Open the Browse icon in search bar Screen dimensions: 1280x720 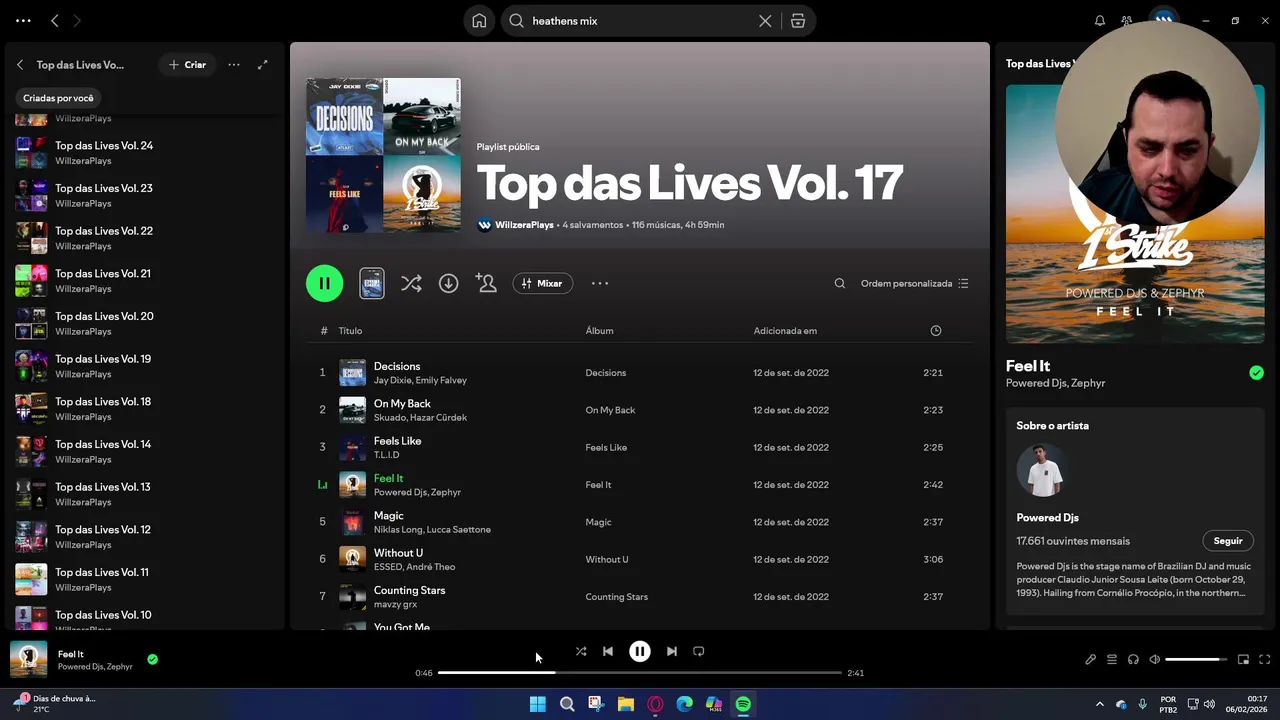click(x=797, y=21)
